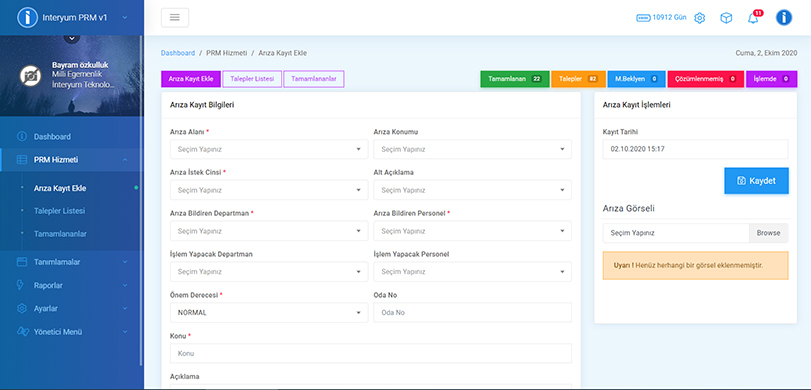811x390 pixels.
Task: Open Arıza Kayıt Ekle in sidebar
Action: click(x=60, y=188)
